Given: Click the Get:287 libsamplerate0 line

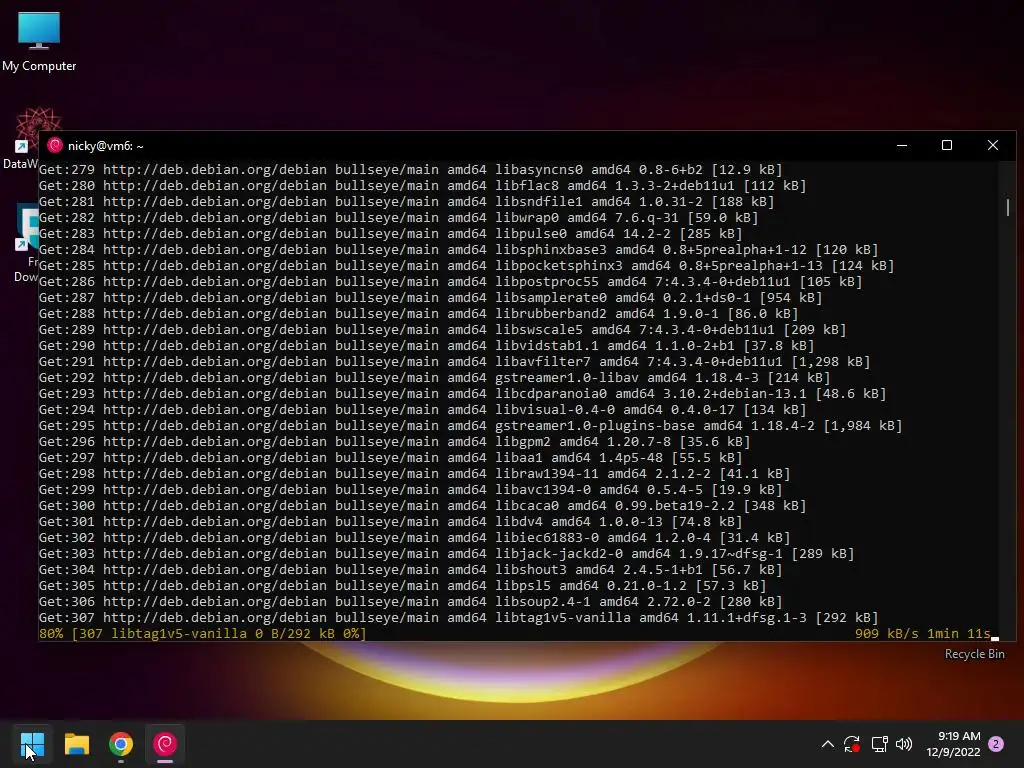Looking at the screenshot, I should (x=430, y=298).
